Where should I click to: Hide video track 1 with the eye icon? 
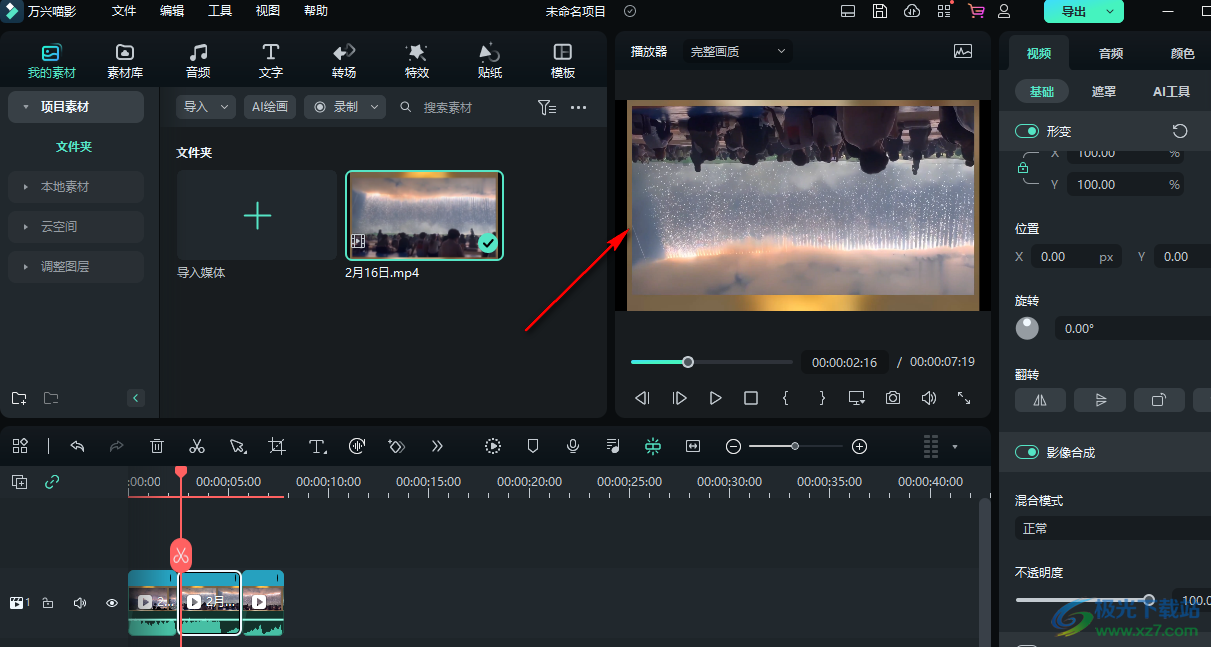pyautogui.click(x=112, y=603)
